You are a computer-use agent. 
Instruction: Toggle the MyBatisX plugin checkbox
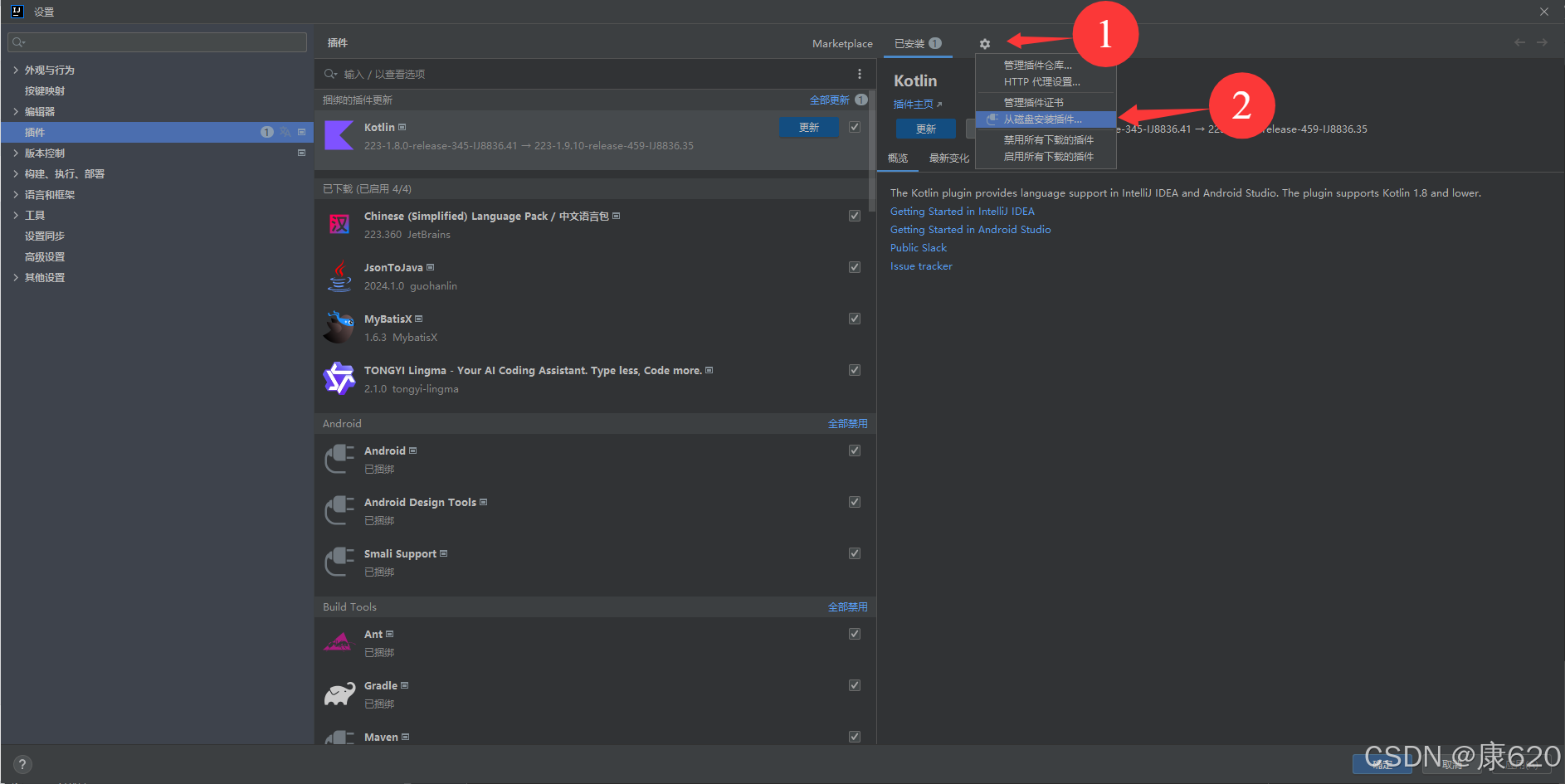coord(855,319)
